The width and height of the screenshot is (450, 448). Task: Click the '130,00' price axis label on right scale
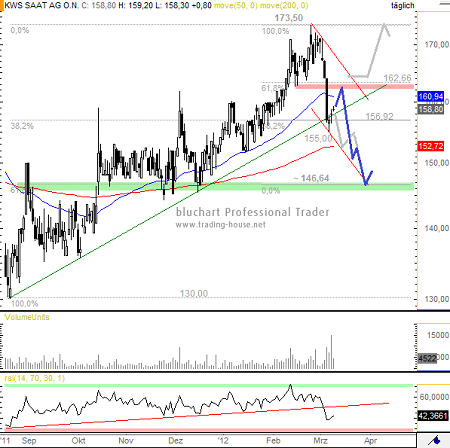436,299
